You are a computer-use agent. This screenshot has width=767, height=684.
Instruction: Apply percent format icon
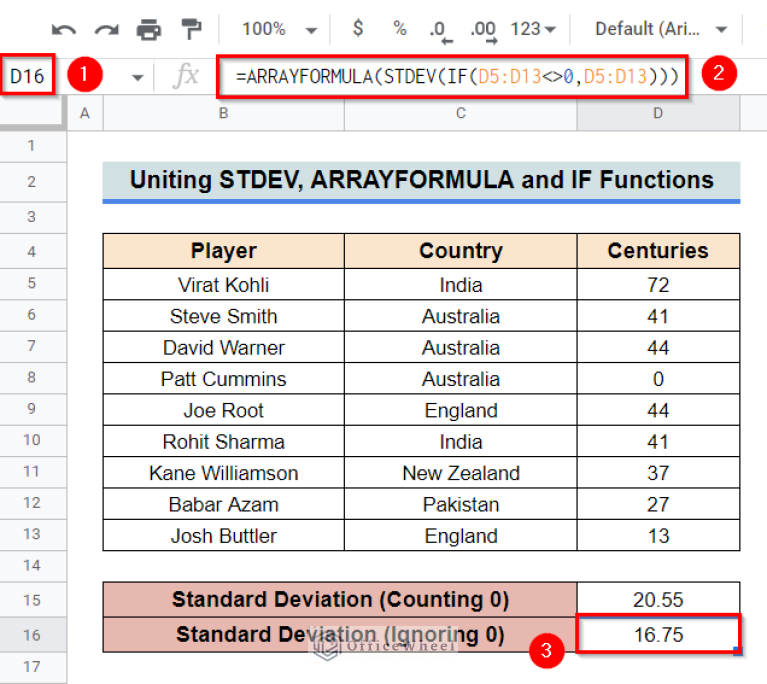(x=399, y=29)
